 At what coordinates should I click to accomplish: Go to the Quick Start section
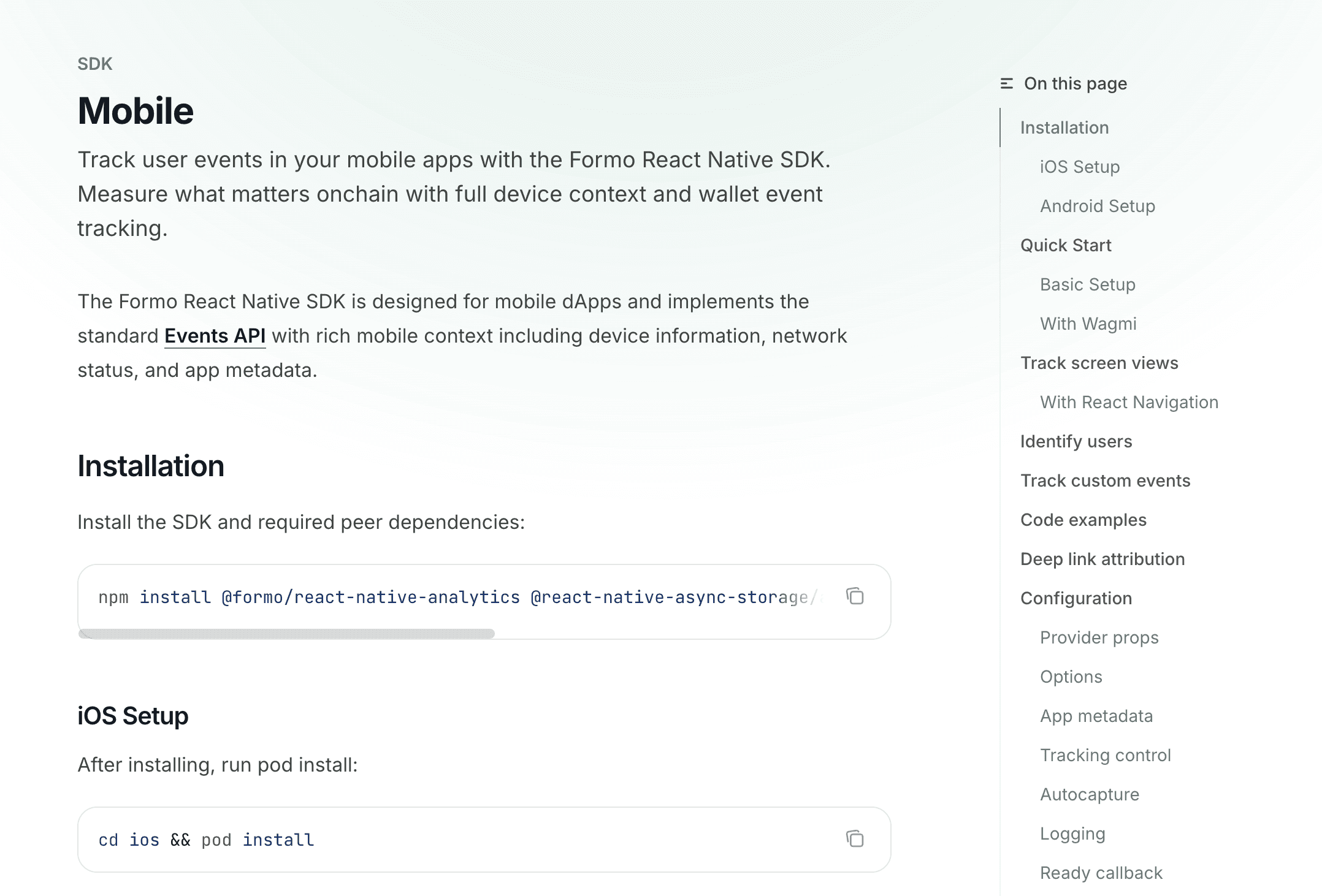coord(1065,245)
